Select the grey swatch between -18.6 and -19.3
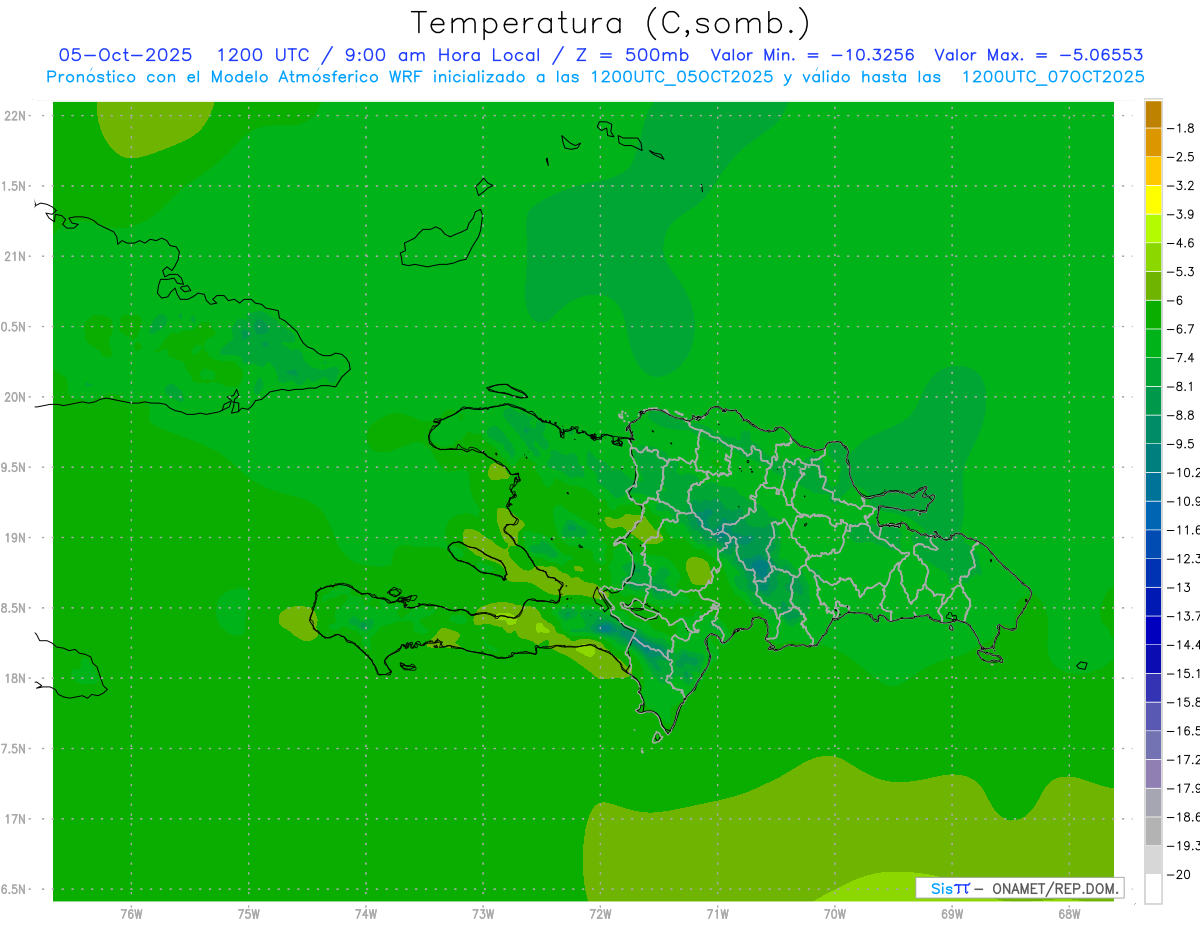1200x927 pixels. pyautogui.click(x=1153, y=831)
